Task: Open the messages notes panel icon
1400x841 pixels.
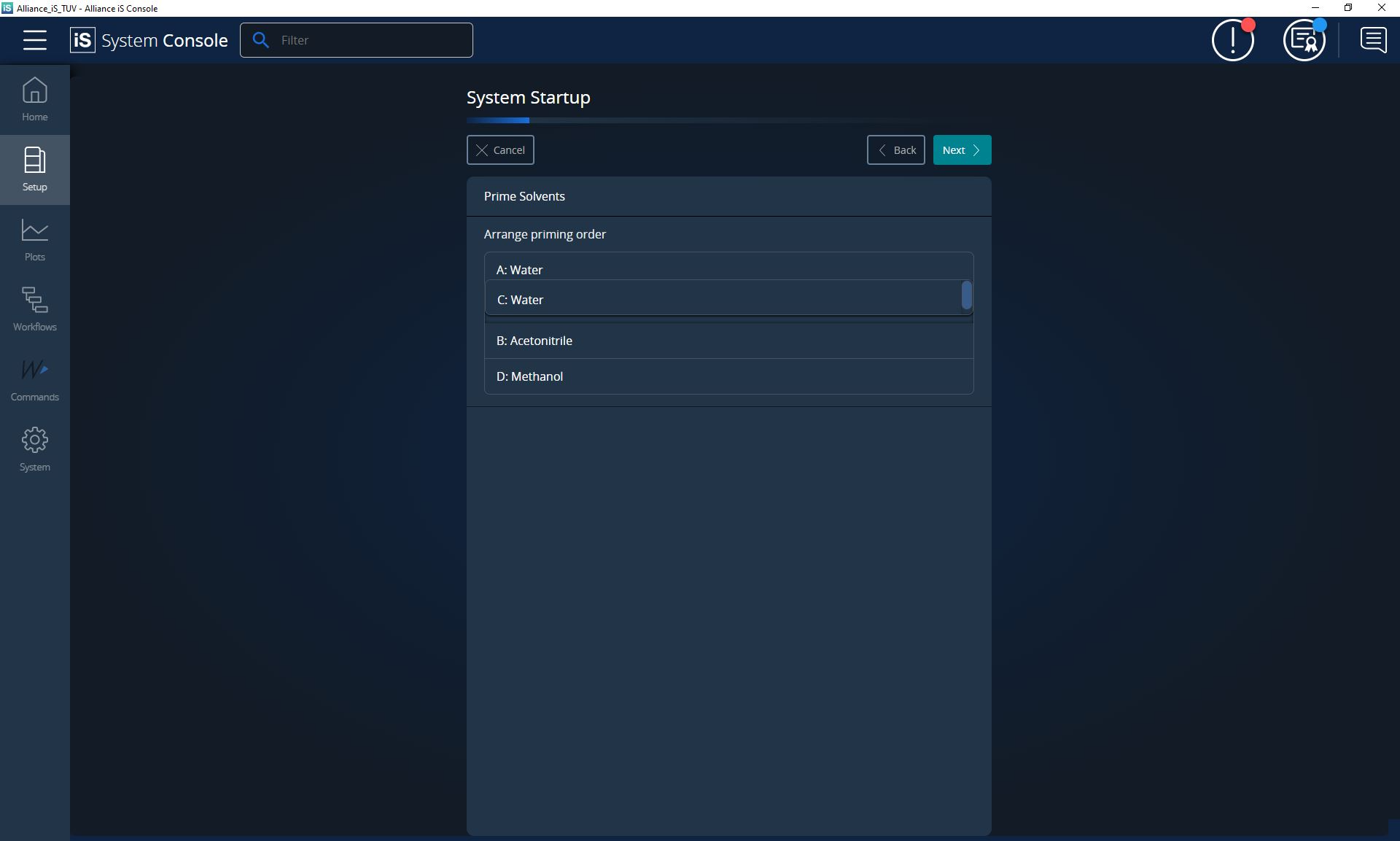Action: pos(1373,40)
